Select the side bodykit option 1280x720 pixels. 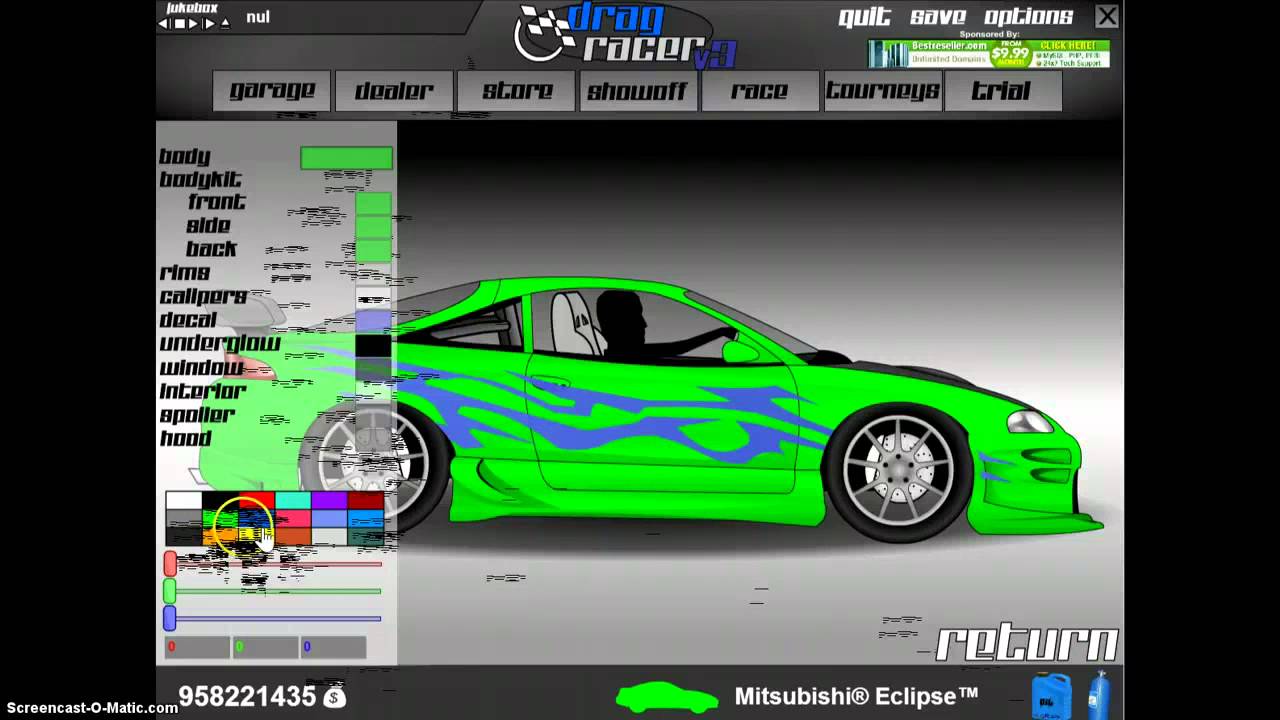(x=208, y=226)
